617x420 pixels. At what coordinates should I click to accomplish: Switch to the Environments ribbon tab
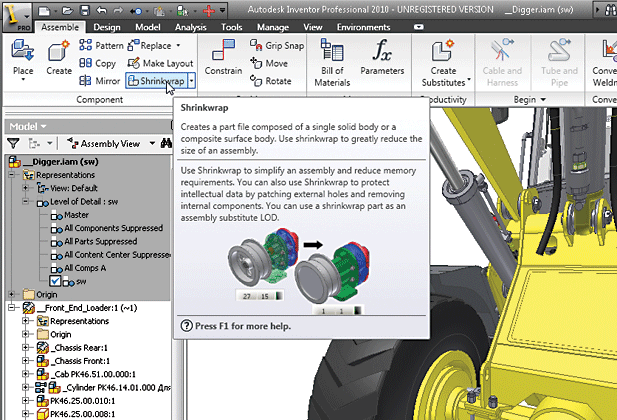pyautogui.click(x=363, y=27)
